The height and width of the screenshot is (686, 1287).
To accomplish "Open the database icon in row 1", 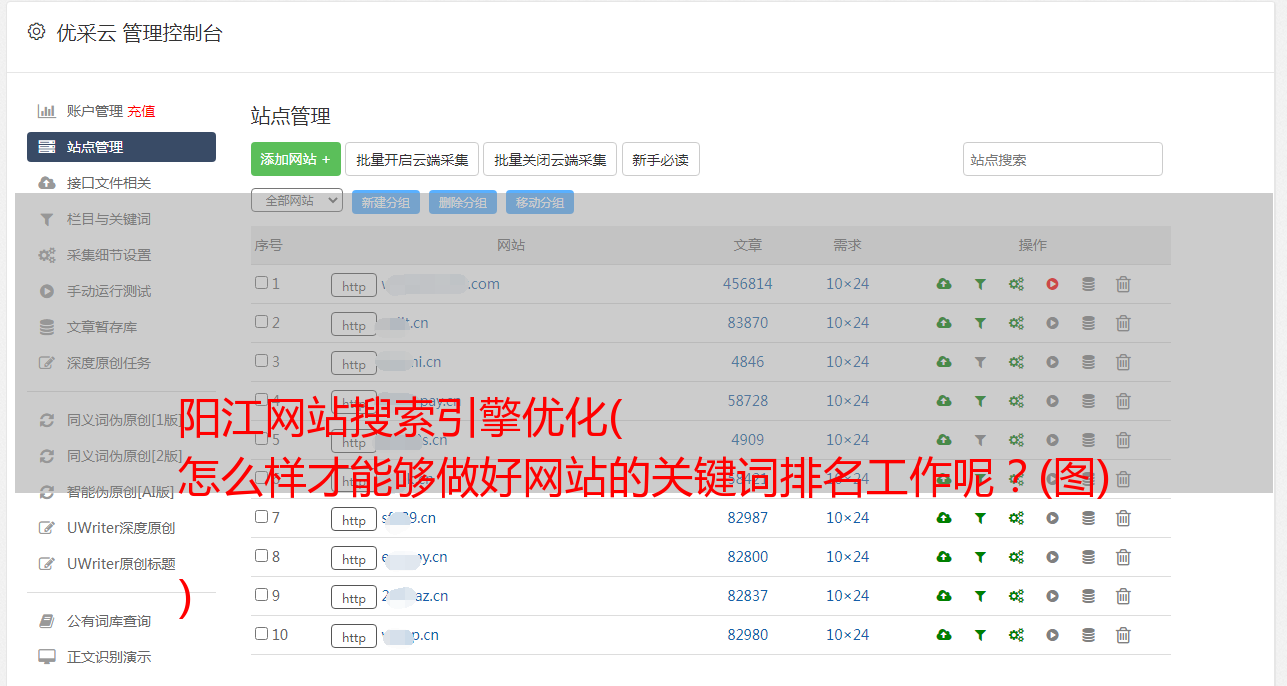I will tap(1088, 284).
